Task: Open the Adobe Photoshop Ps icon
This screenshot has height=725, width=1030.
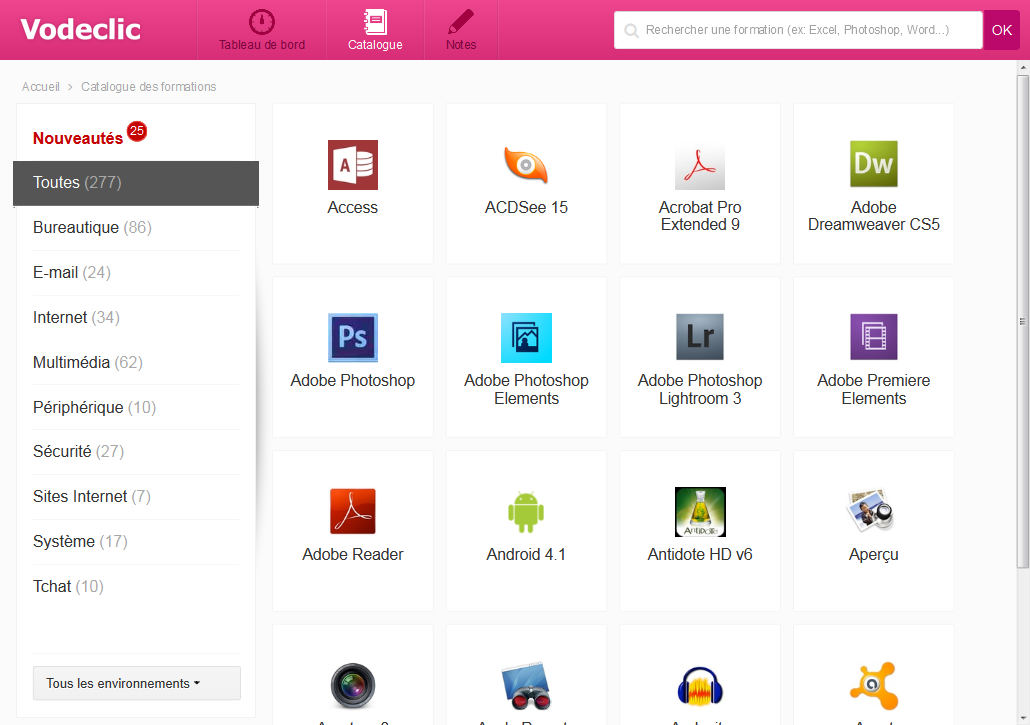Action: [353, 338]
